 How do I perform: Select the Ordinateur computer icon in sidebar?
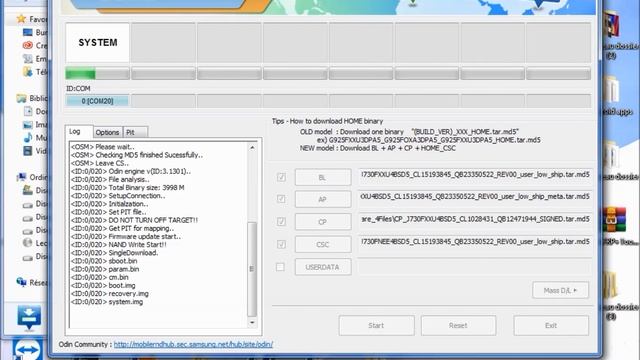[x=21, y=177]
